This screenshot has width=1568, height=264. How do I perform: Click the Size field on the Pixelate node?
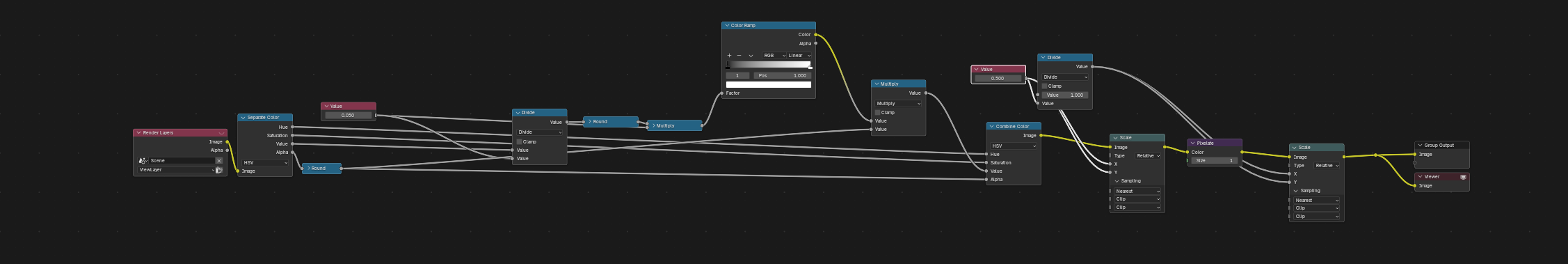click(1214, 161)
